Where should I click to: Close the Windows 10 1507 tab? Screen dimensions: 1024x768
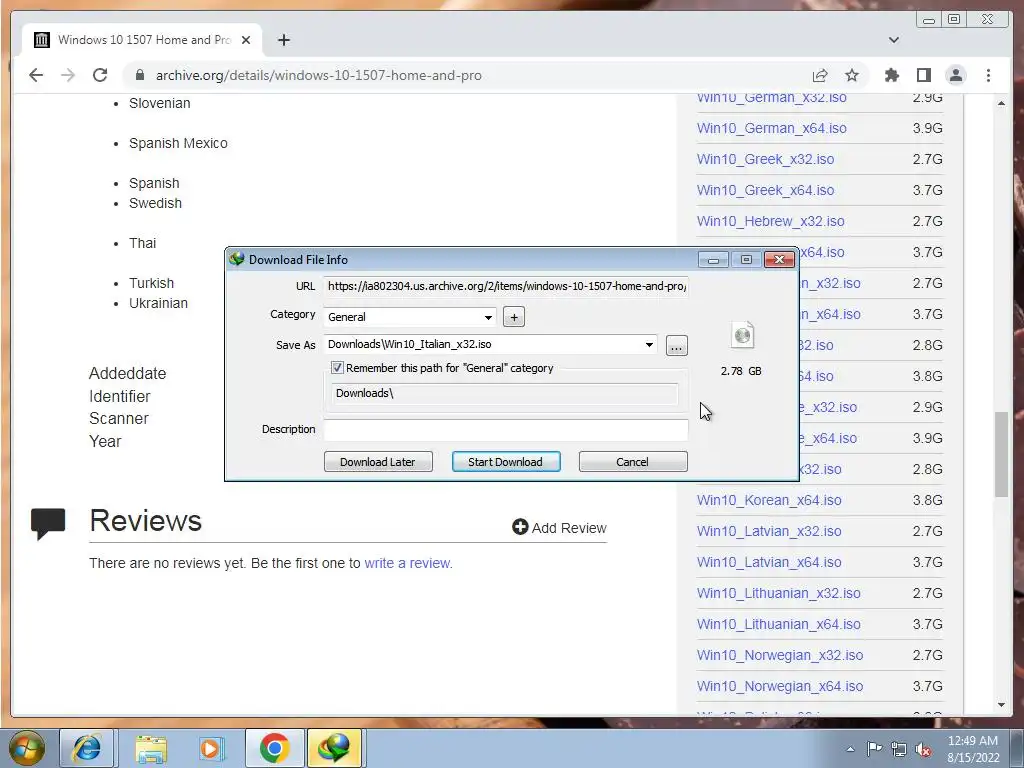[x=246, y=40]
